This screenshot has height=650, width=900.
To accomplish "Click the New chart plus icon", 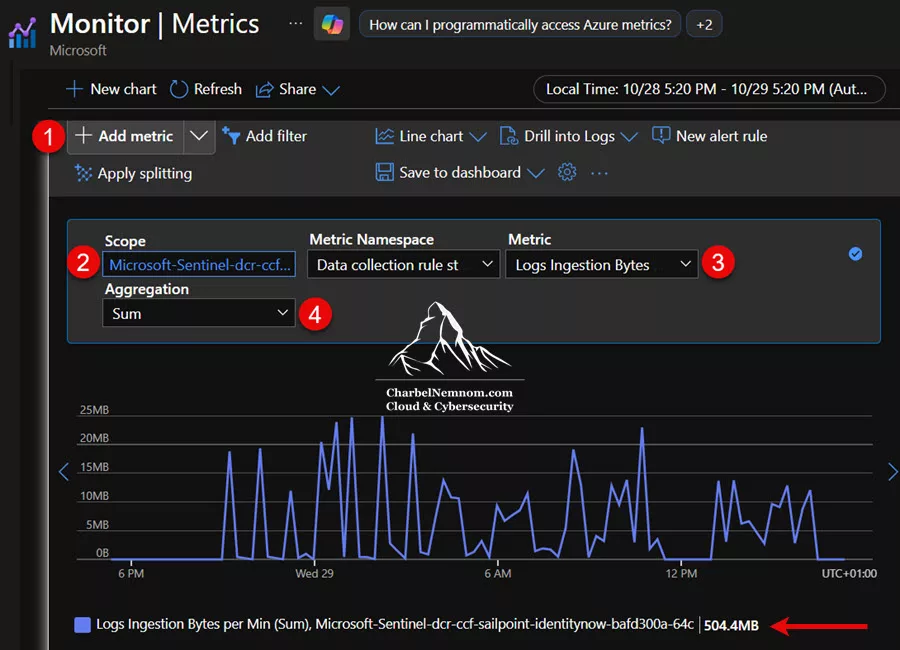I will [x=75, y=89].
